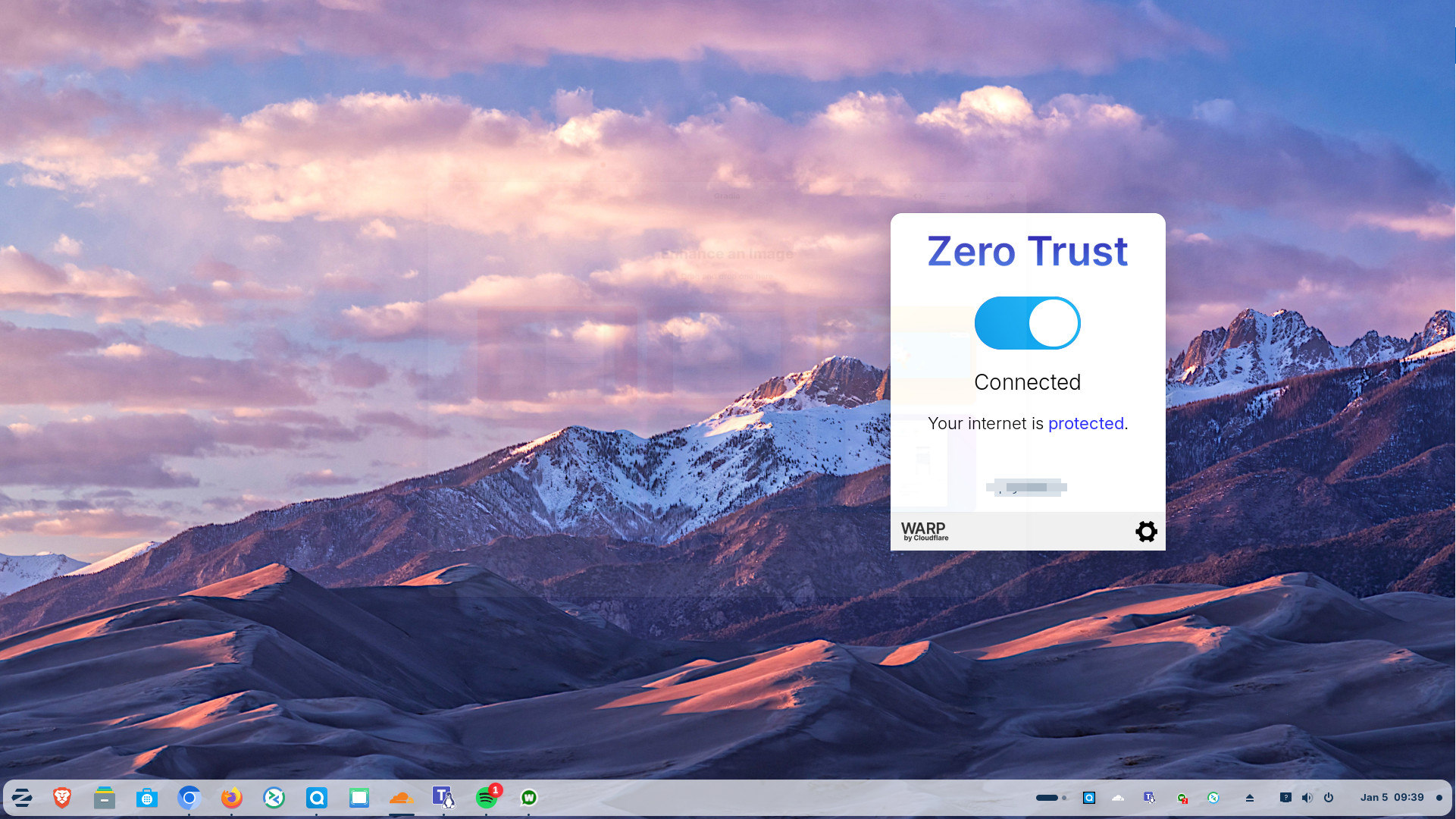
Task: Adjust system volume from the tray
Action: (1307, 797)
